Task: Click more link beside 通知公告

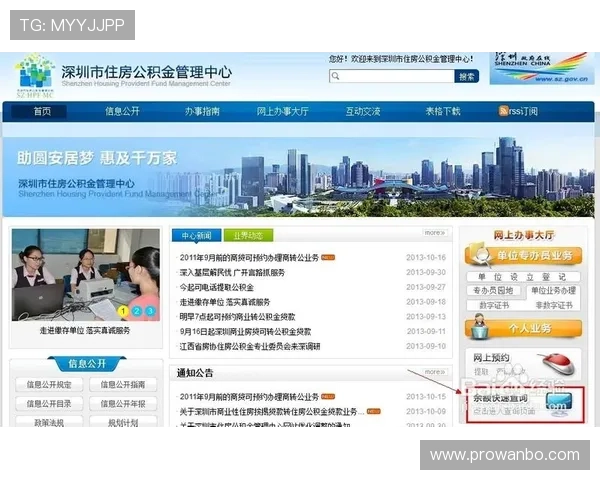Action: pos(435,372)
